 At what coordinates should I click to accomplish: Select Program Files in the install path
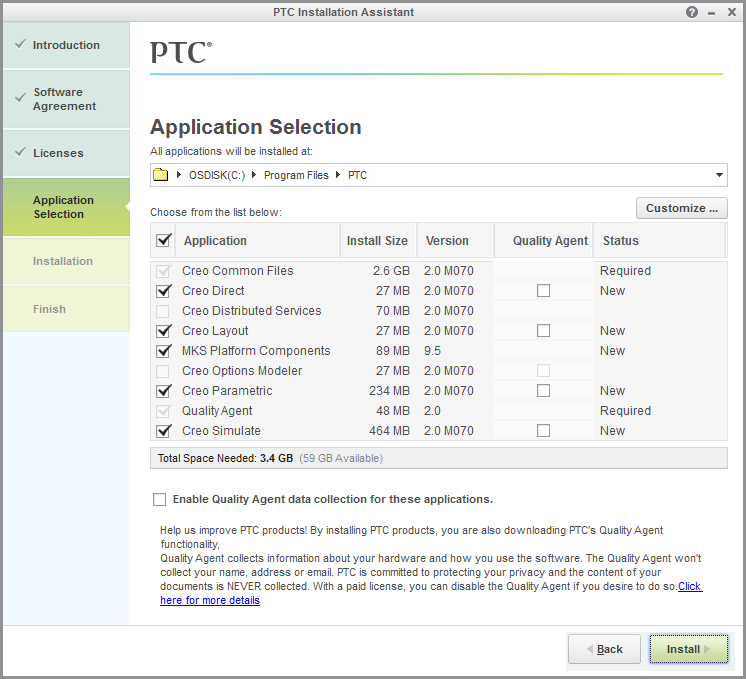[296, 175]
